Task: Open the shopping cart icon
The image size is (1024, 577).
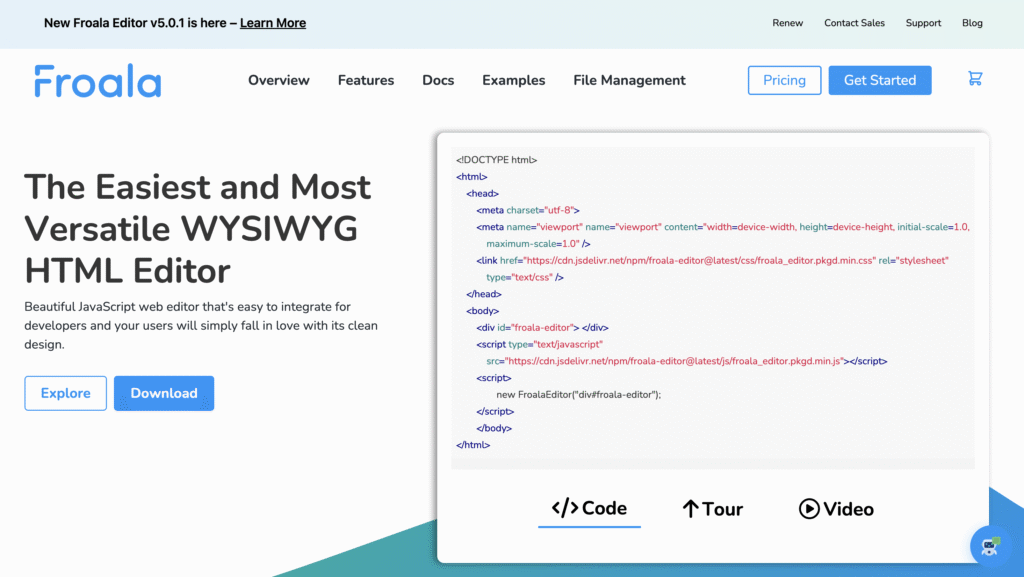Action: (x=975, y=78)
